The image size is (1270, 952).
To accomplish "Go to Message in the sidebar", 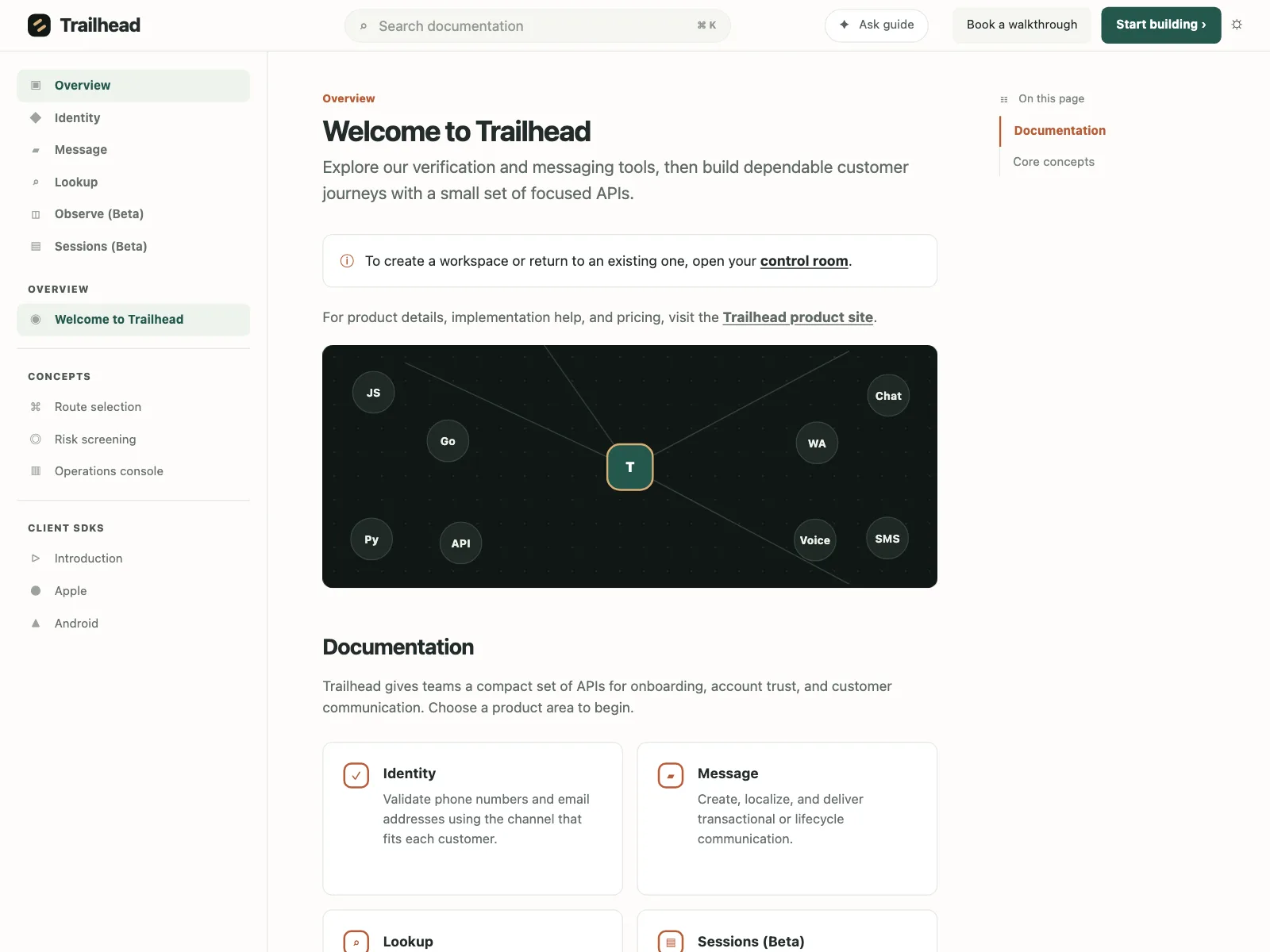I will [x=133, y=150].
